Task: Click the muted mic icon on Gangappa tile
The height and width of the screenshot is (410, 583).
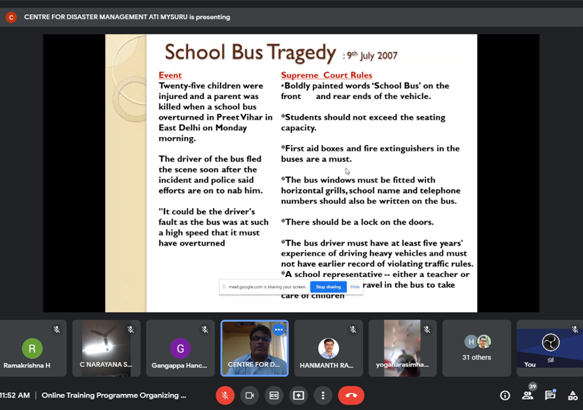Action: (205, 329)
